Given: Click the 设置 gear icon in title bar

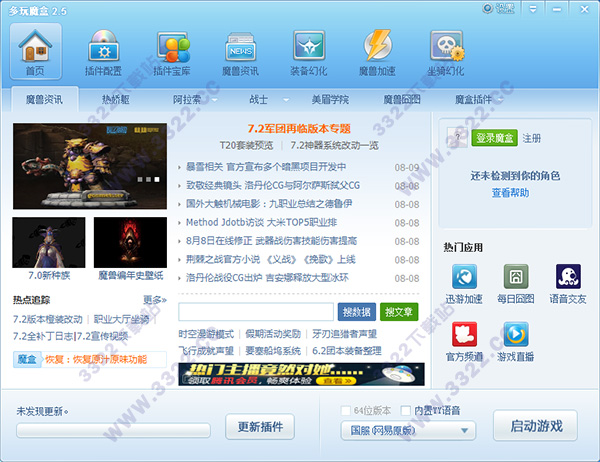Looking at the screenshot, I should point(488,8).
